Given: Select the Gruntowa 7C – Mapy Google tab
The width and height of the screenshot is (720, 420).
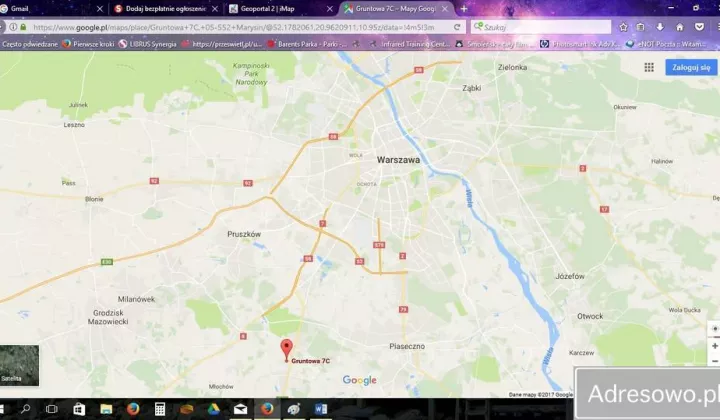Looking at the screenshot, I should [x=395, y=9].
